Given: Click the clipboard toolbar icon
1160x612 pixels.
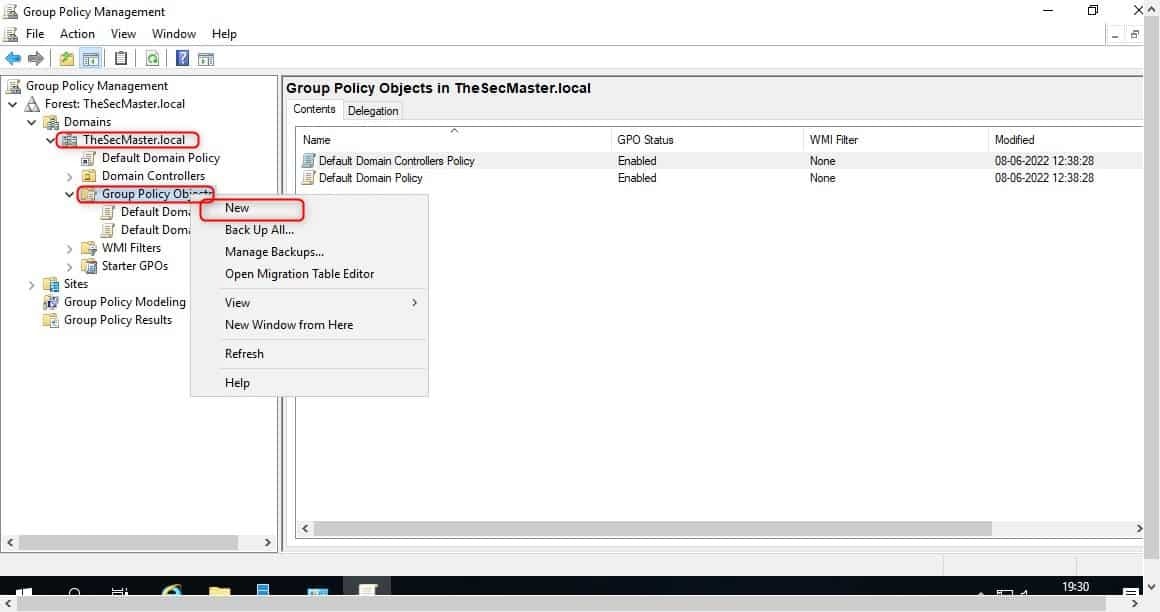Looking at the screenshot, I should 121,58.
